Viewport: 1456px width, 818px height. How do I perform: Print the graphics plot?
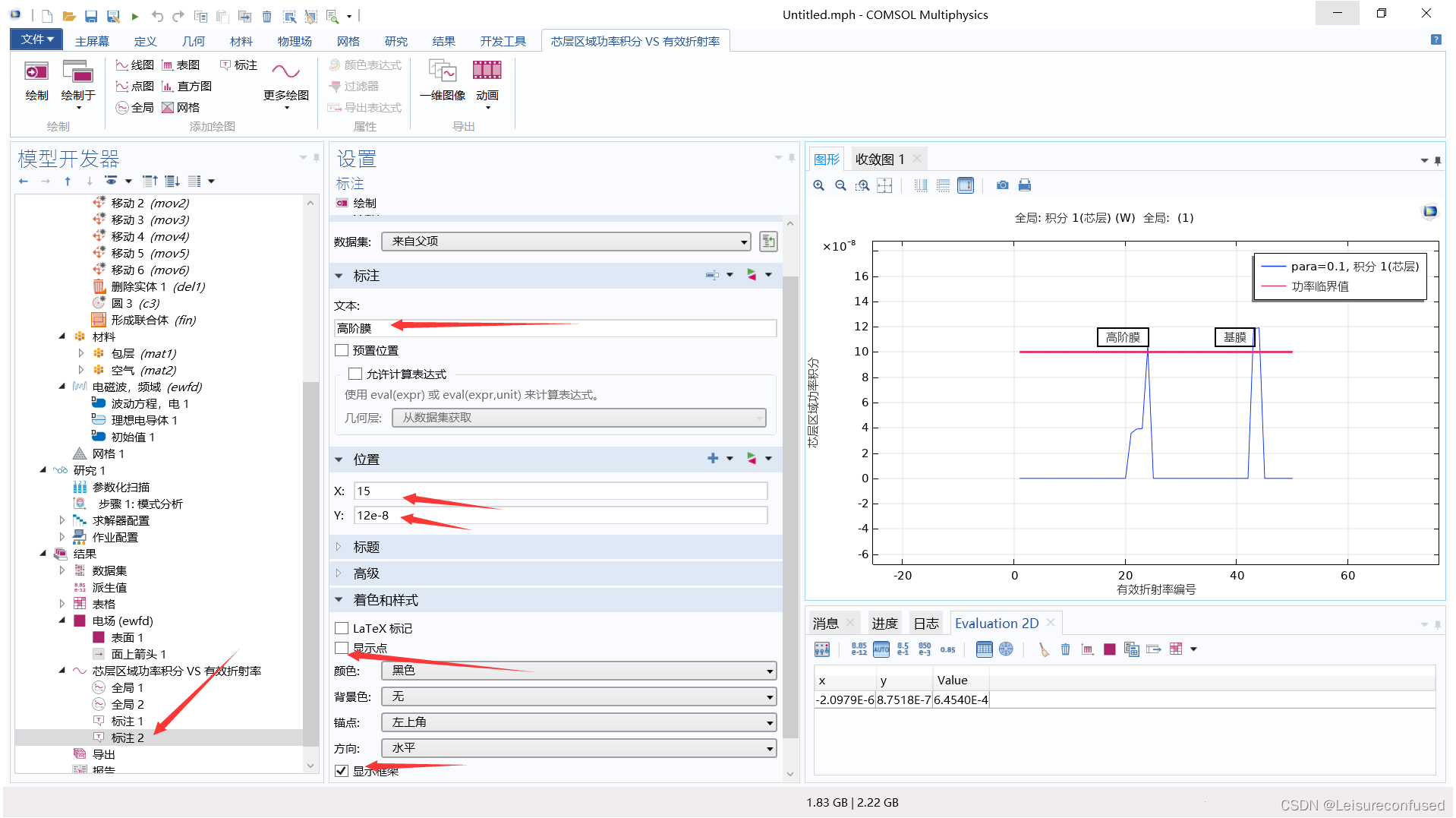pyautogui.click(x=1025, y=185)
